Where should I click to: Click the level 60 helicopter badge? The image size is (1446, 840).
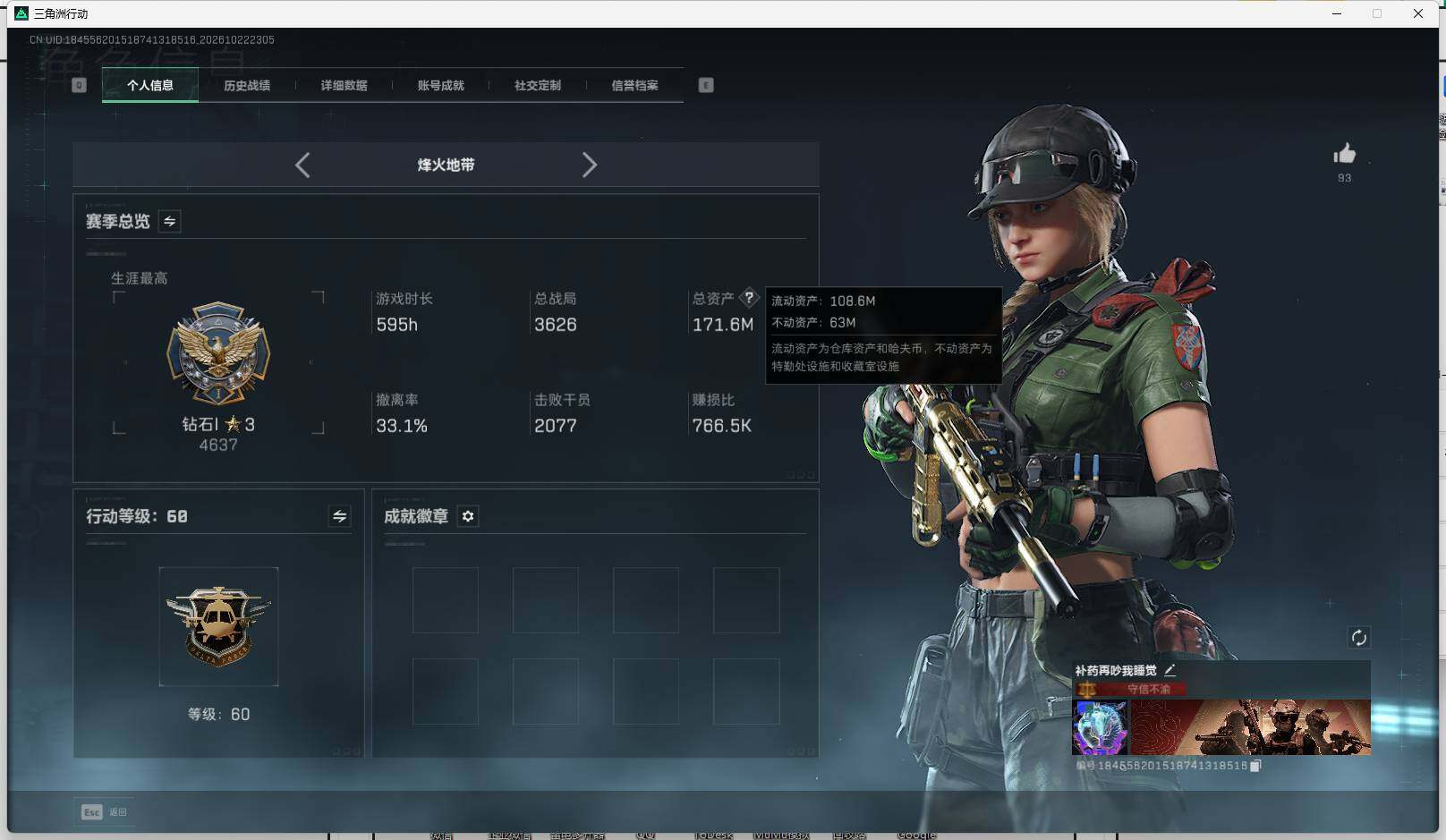pos(218,626)
